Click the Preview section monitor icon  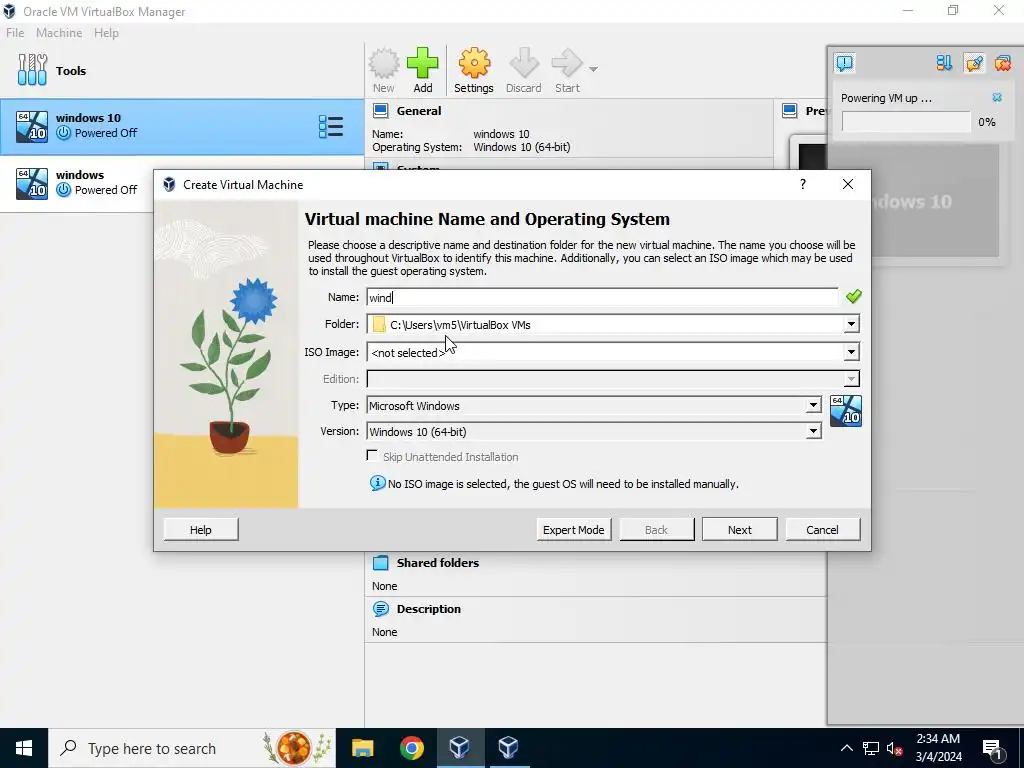point(790,110)
